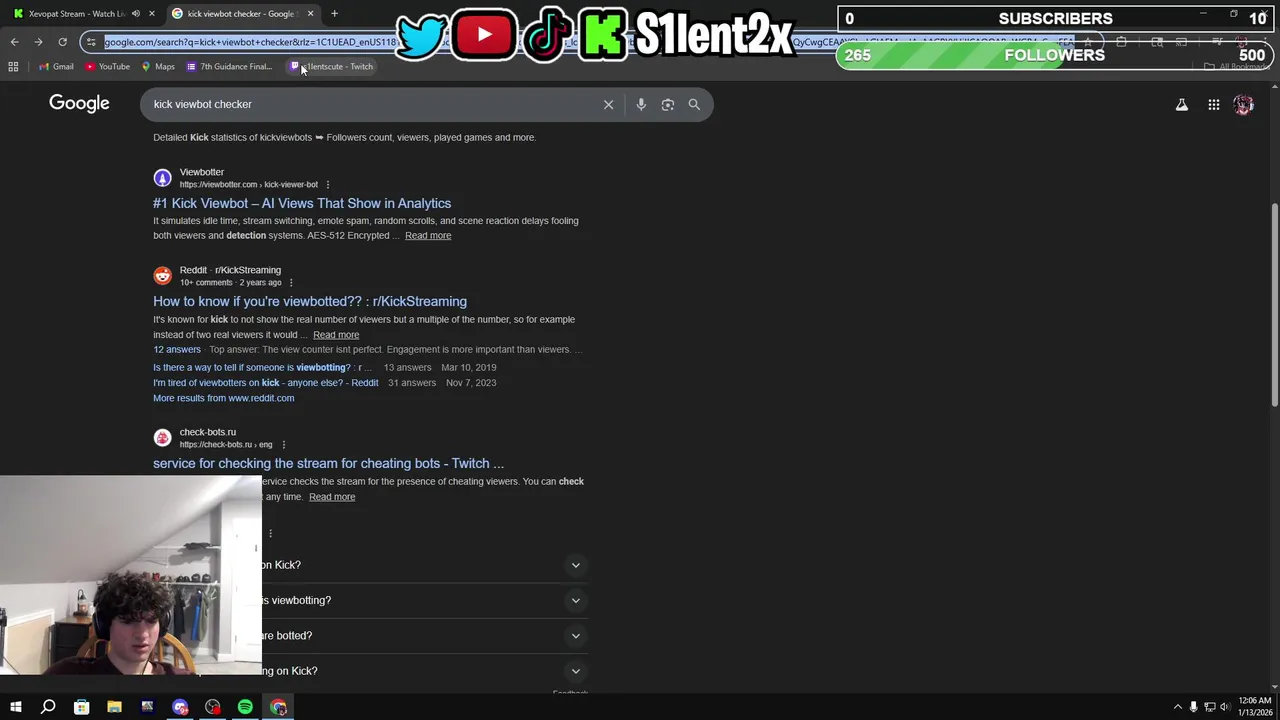Open the 12 answers link
The image size is (1280, 720).
pyautogui.click(x=177, y=350)
